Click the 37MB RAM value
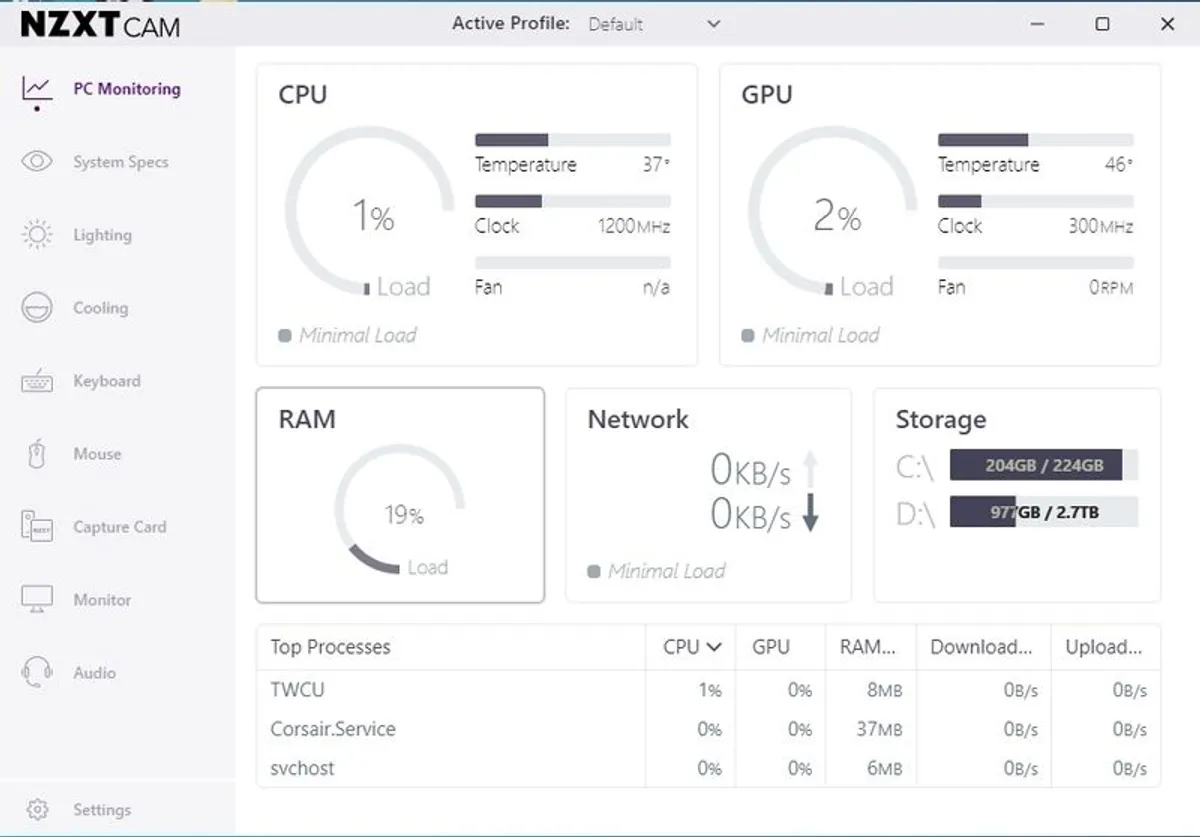1200x837 pixels. [879, 730]
